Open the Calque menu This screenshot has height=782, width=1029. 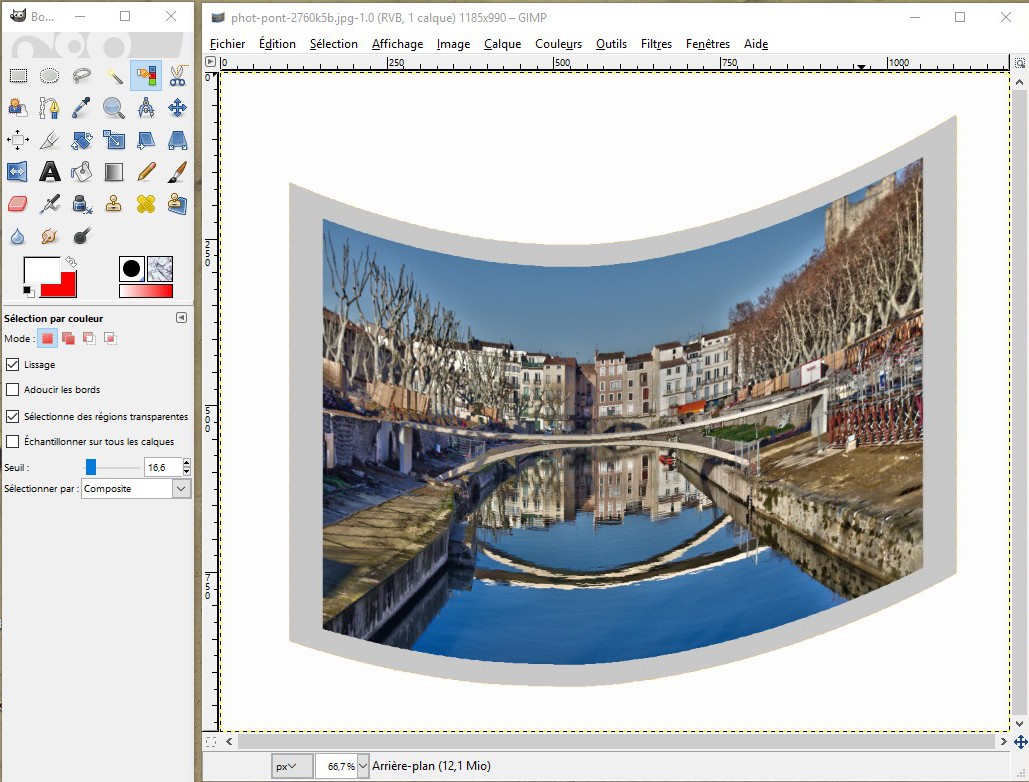point(502,44)
